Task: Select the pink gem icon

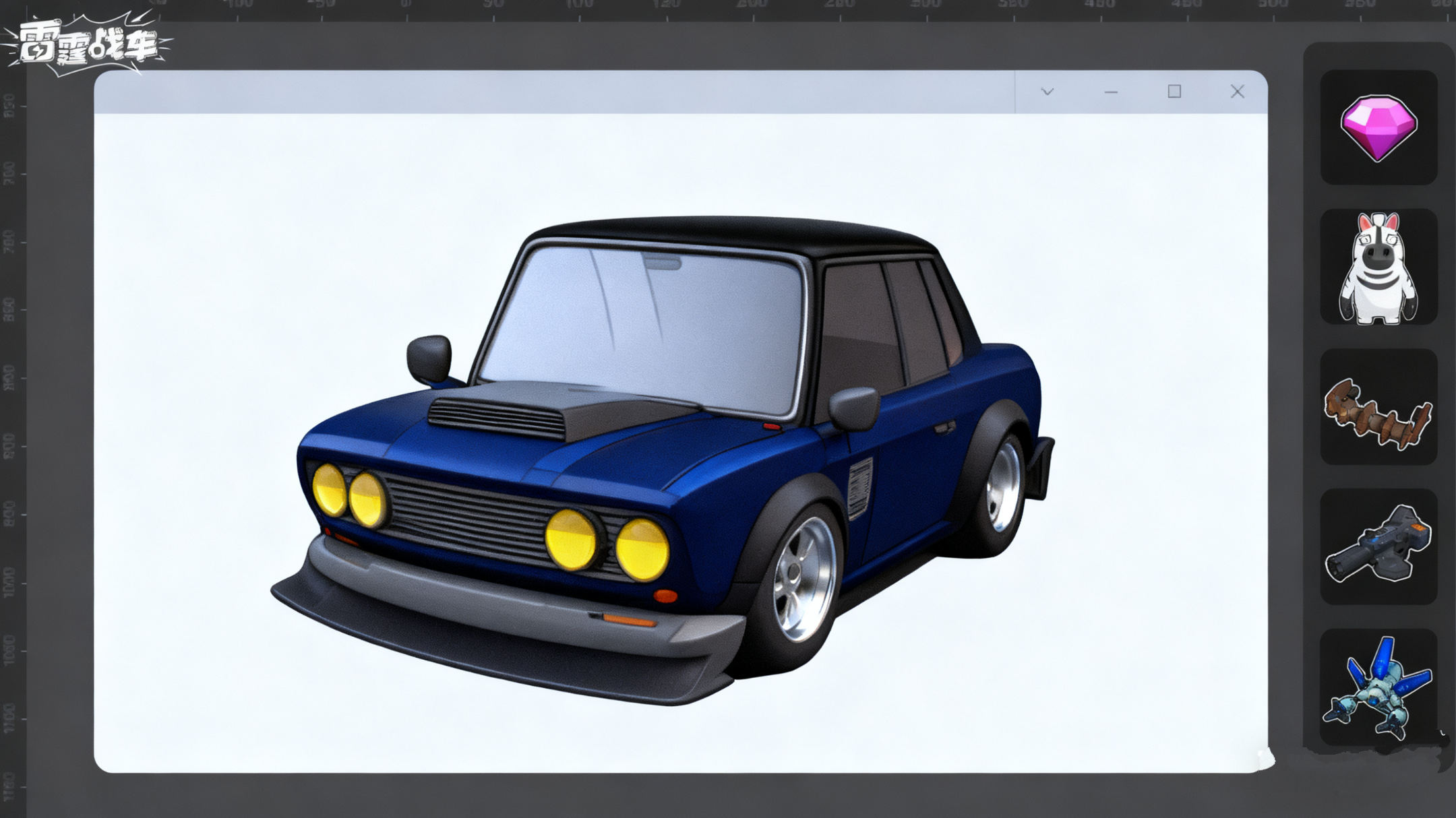Action: click(x=1378, y=127)
